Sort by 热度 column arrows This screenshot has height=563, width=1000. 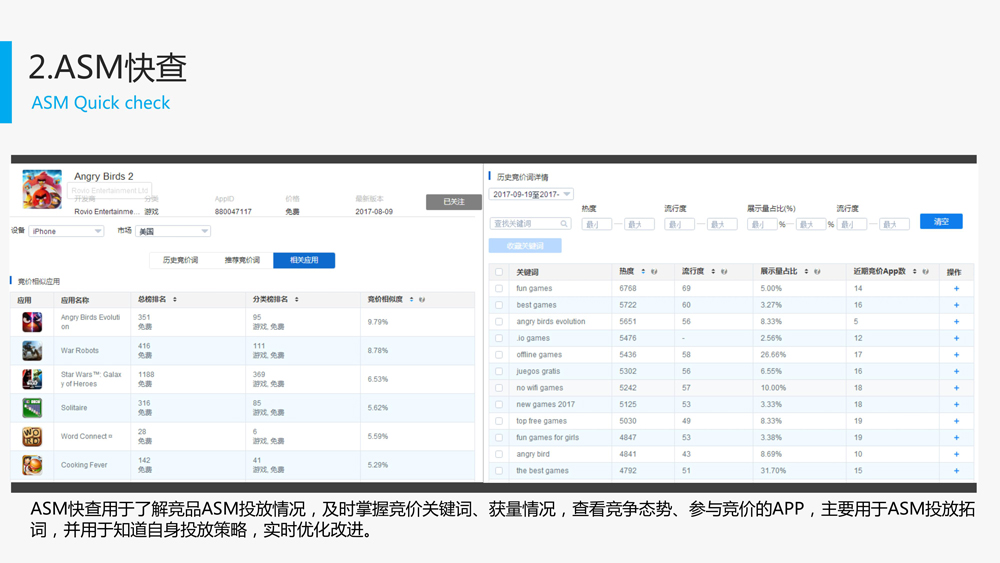(643, 271)
